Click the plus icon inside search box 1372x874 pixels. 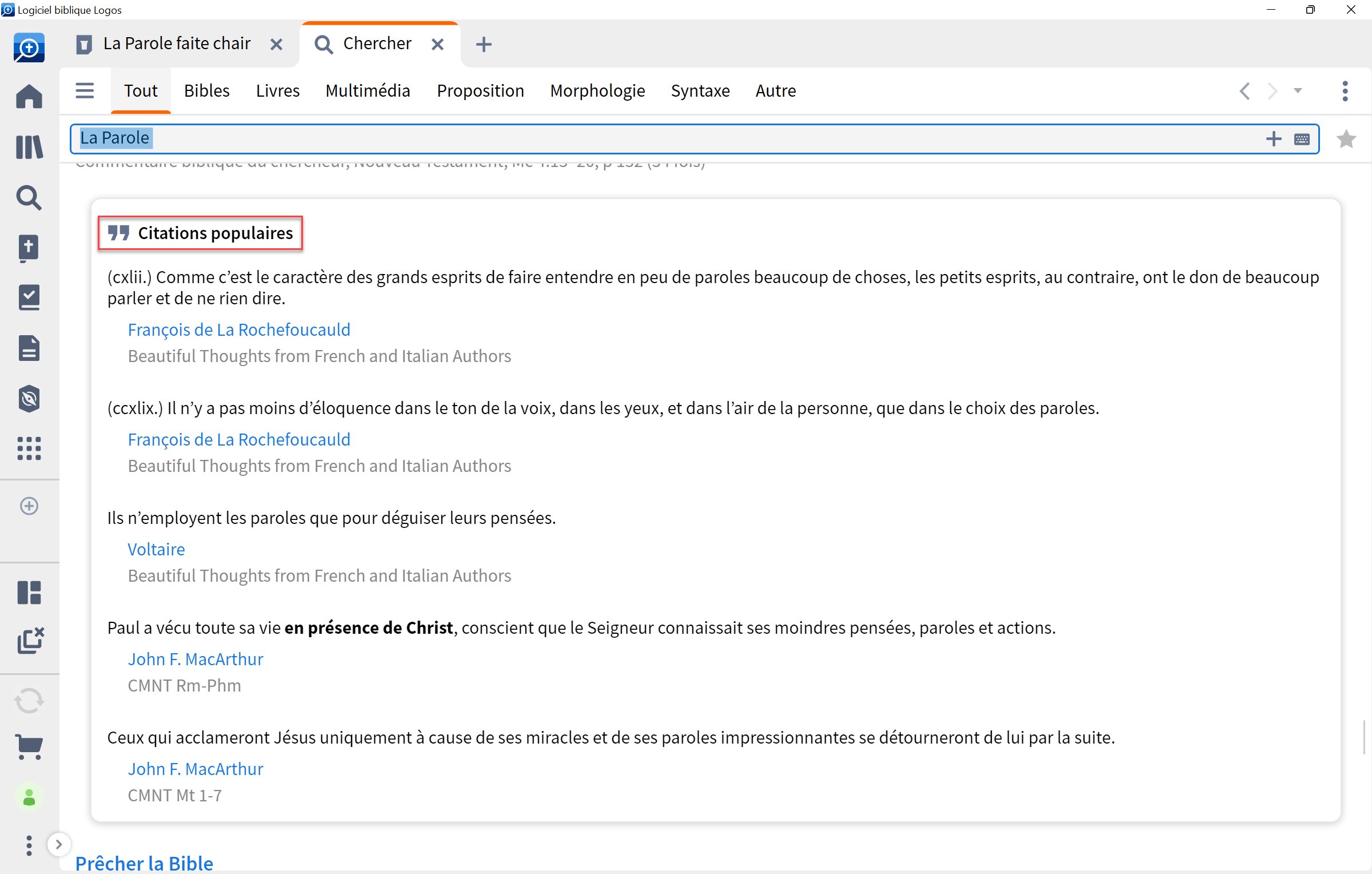click(x=1274, y=139)
